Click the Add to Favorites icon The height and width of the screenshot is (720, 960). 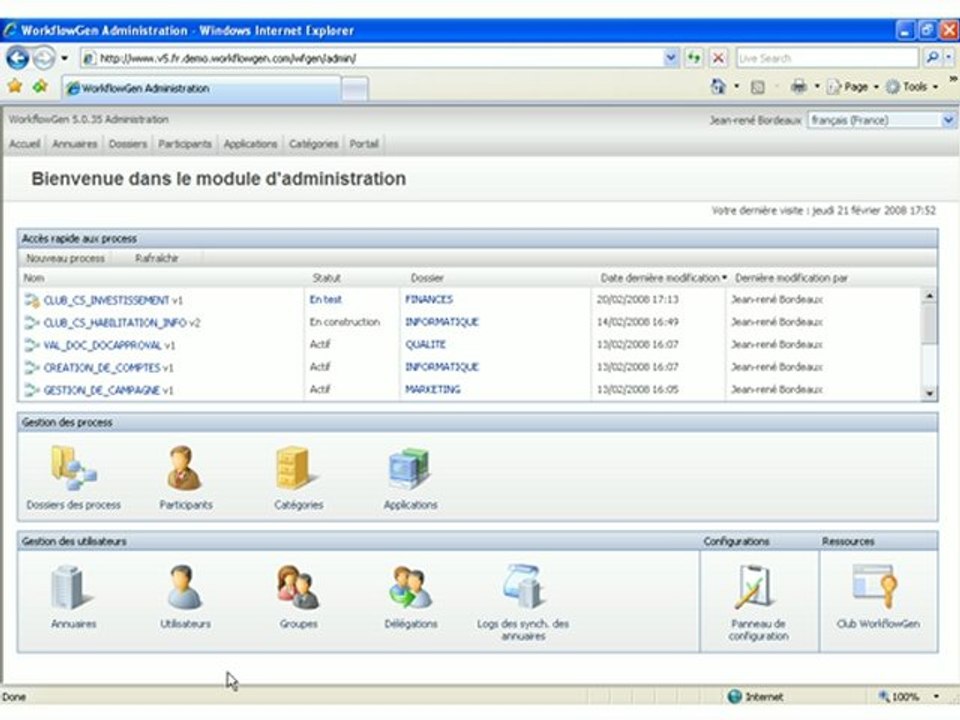tap(40, 87)
